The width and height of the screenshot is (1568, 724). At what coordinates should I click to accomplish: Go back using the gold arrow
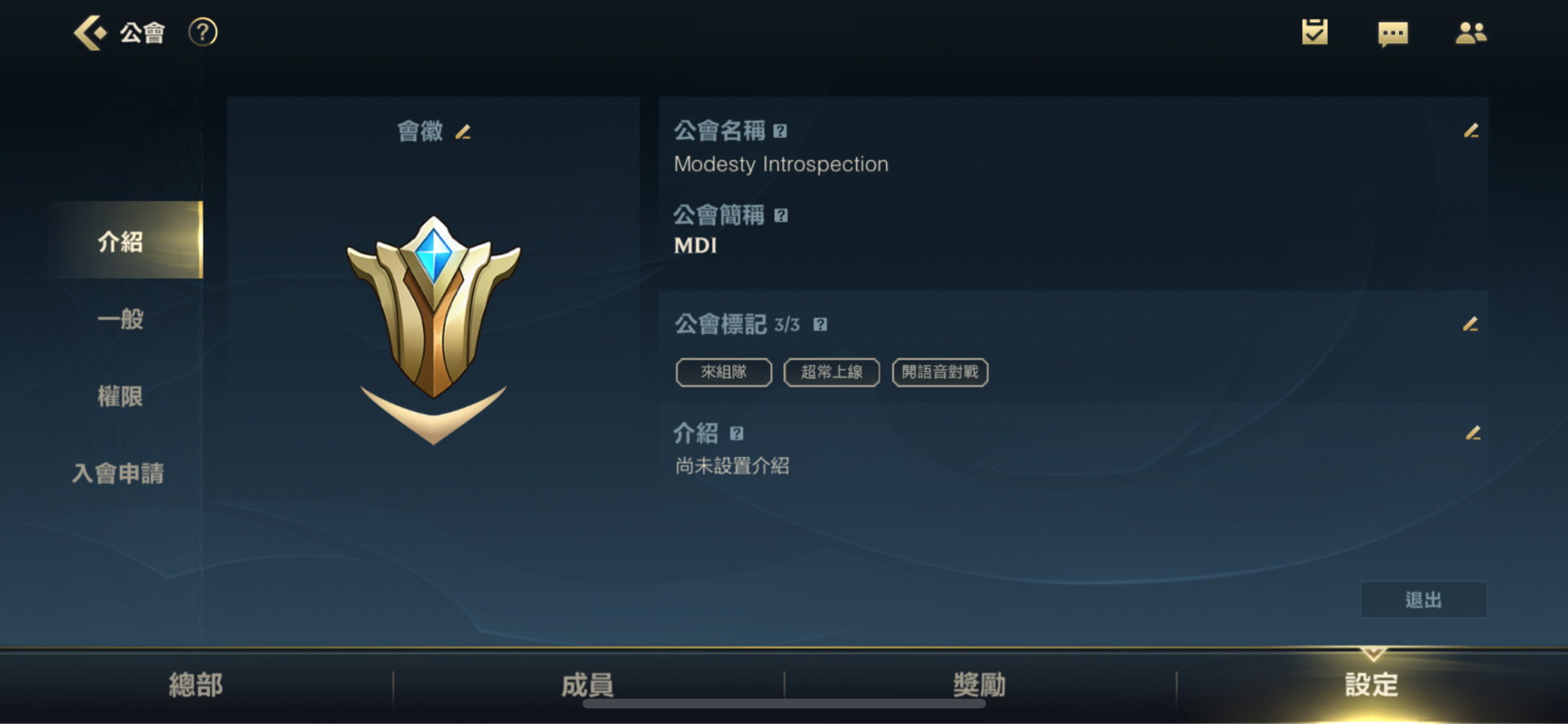[x=90, y=33]
